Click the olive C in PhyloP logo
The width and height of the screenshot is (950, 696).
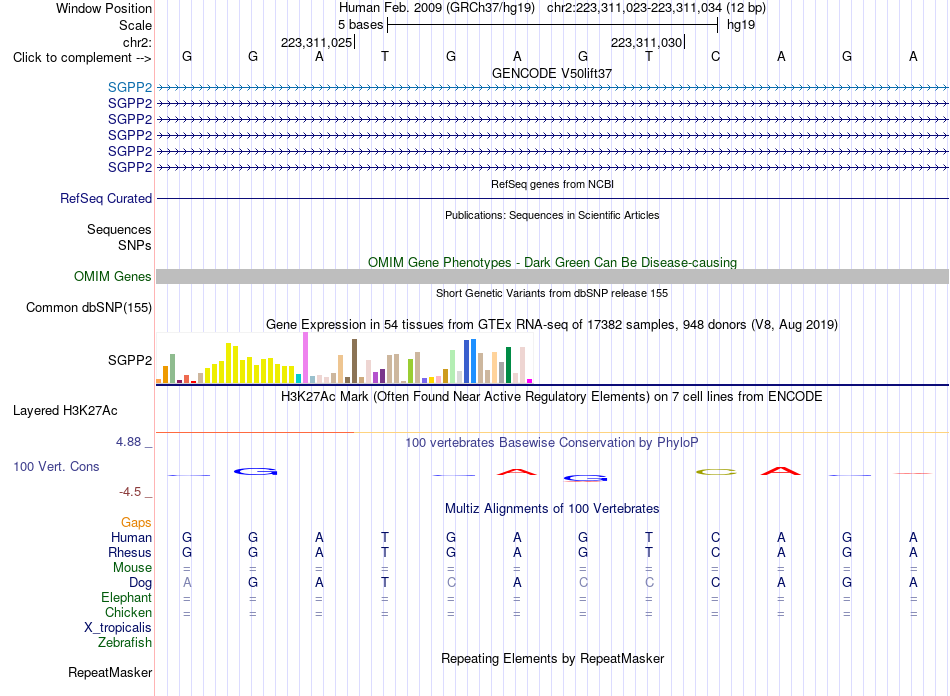coord(716,472)
